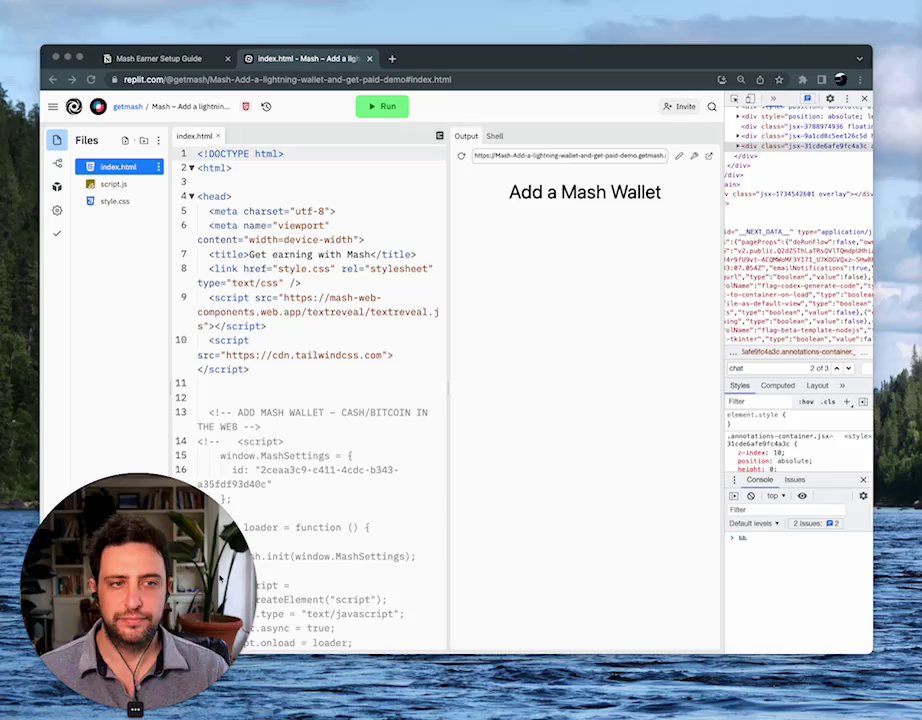This screenshot has width=922, height=720.
Task: Go to previous search result in DevTools
Action: pyautogui.click(x=837, y=368)
